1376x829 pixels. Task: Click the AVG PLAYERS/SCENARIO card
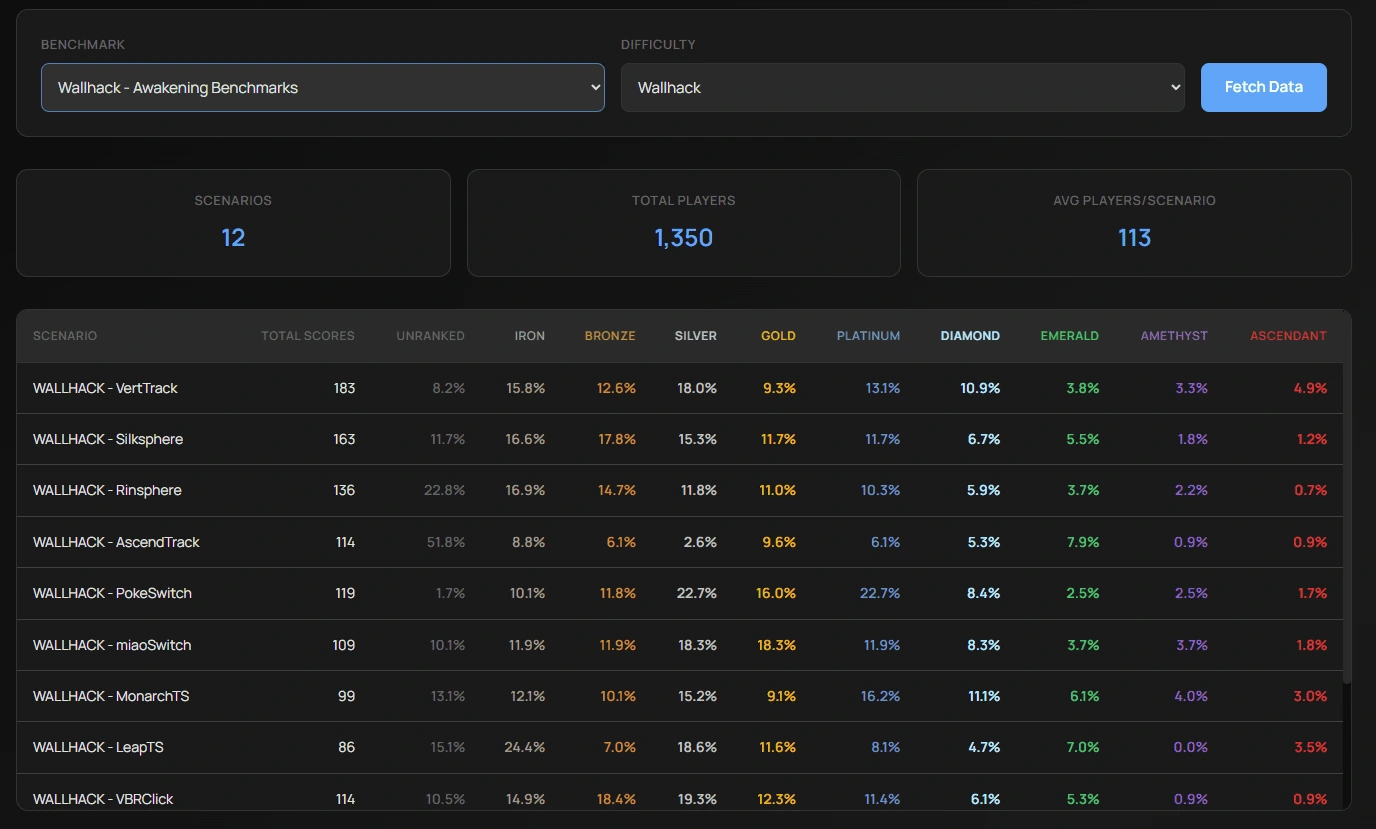(1133, 222)
